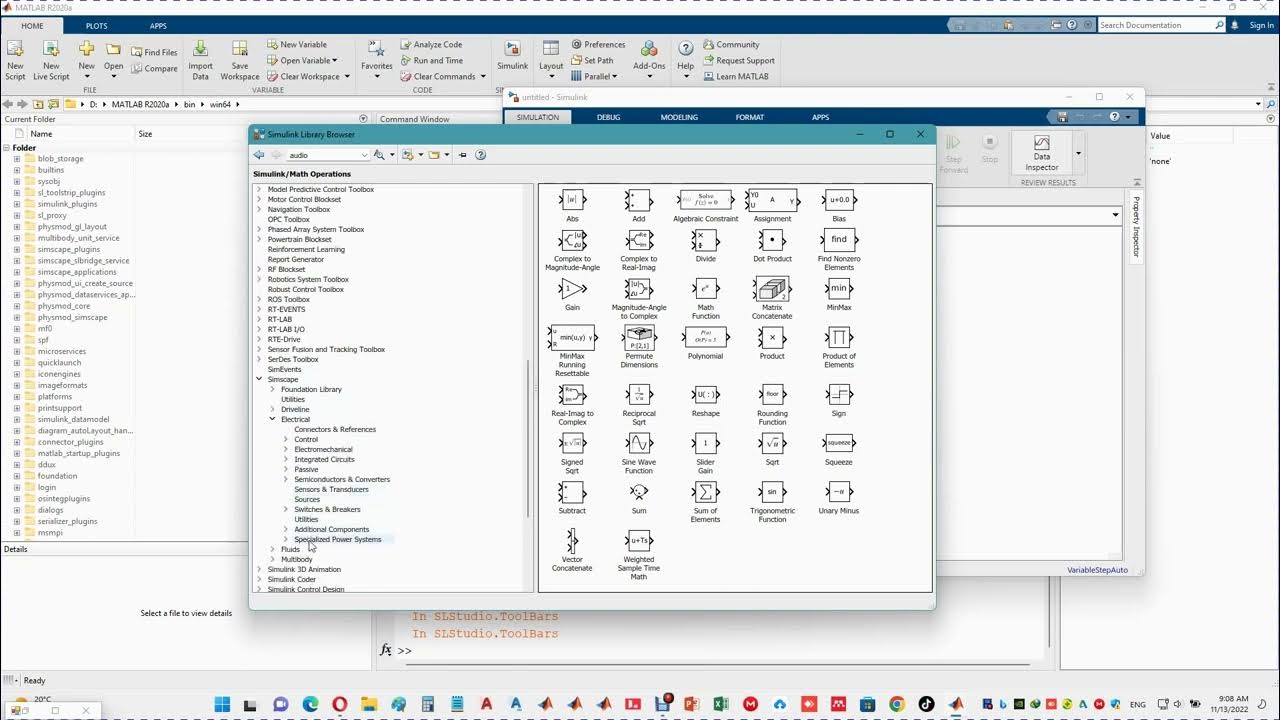
Task: Select the Add block icon
Action: (x=639, y=200)
